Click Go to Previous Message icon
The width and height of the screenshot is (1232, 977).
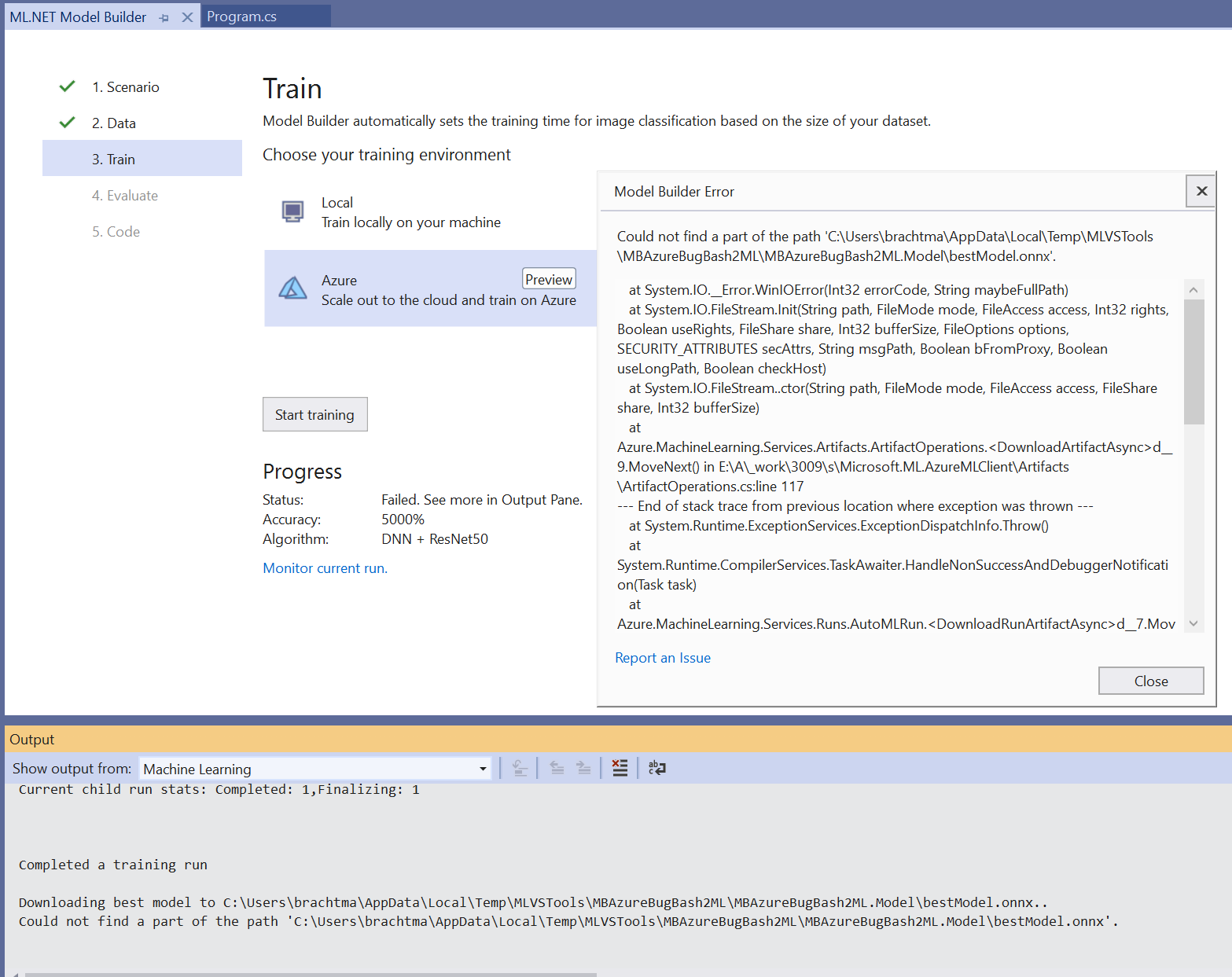(x=557, y=768)
